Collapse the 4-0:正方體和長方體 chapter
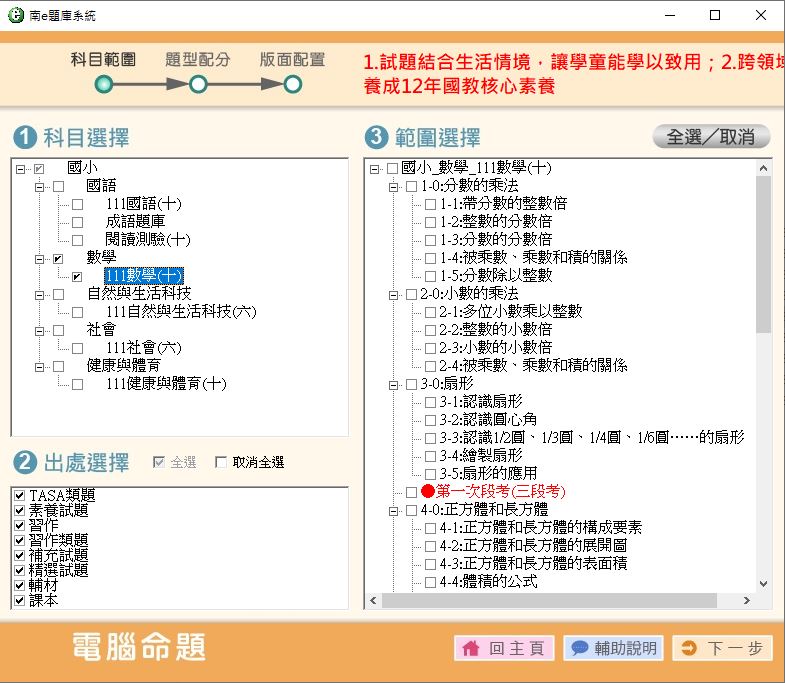This screenshot has width=785, height=683. [393, 511]
